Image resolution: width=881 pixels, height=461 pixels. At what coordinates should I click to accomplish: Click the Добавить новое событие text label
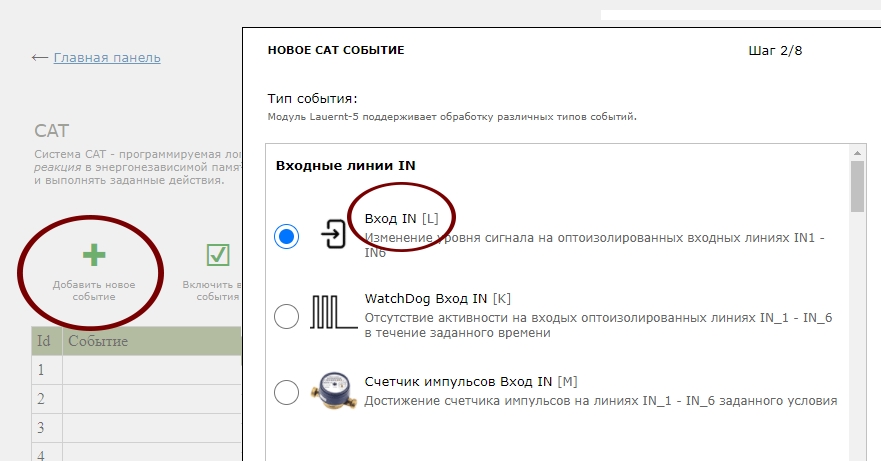click(93, 290)
